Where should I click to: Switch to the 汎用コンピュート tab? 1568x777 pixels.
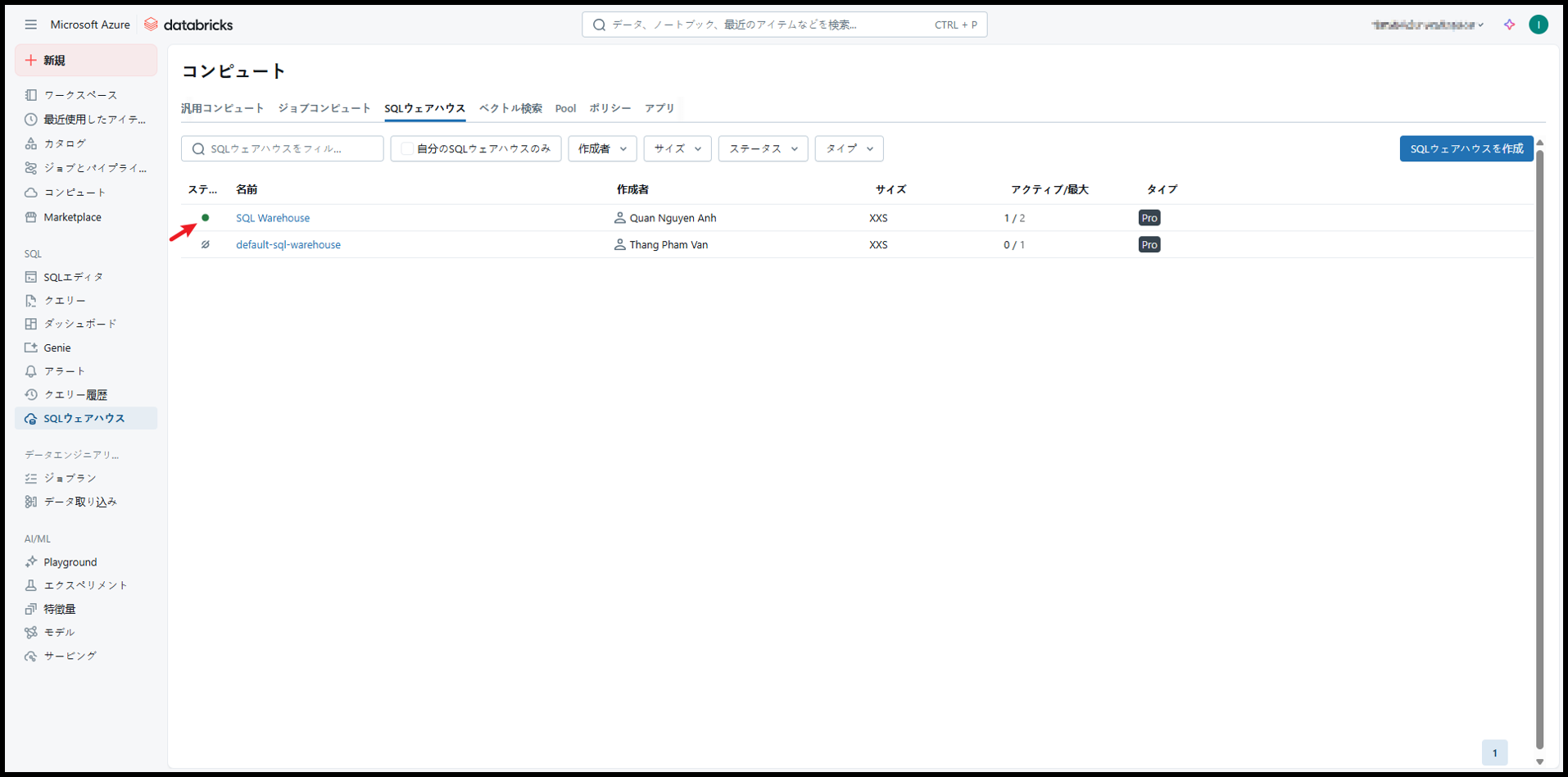[223, 108]
